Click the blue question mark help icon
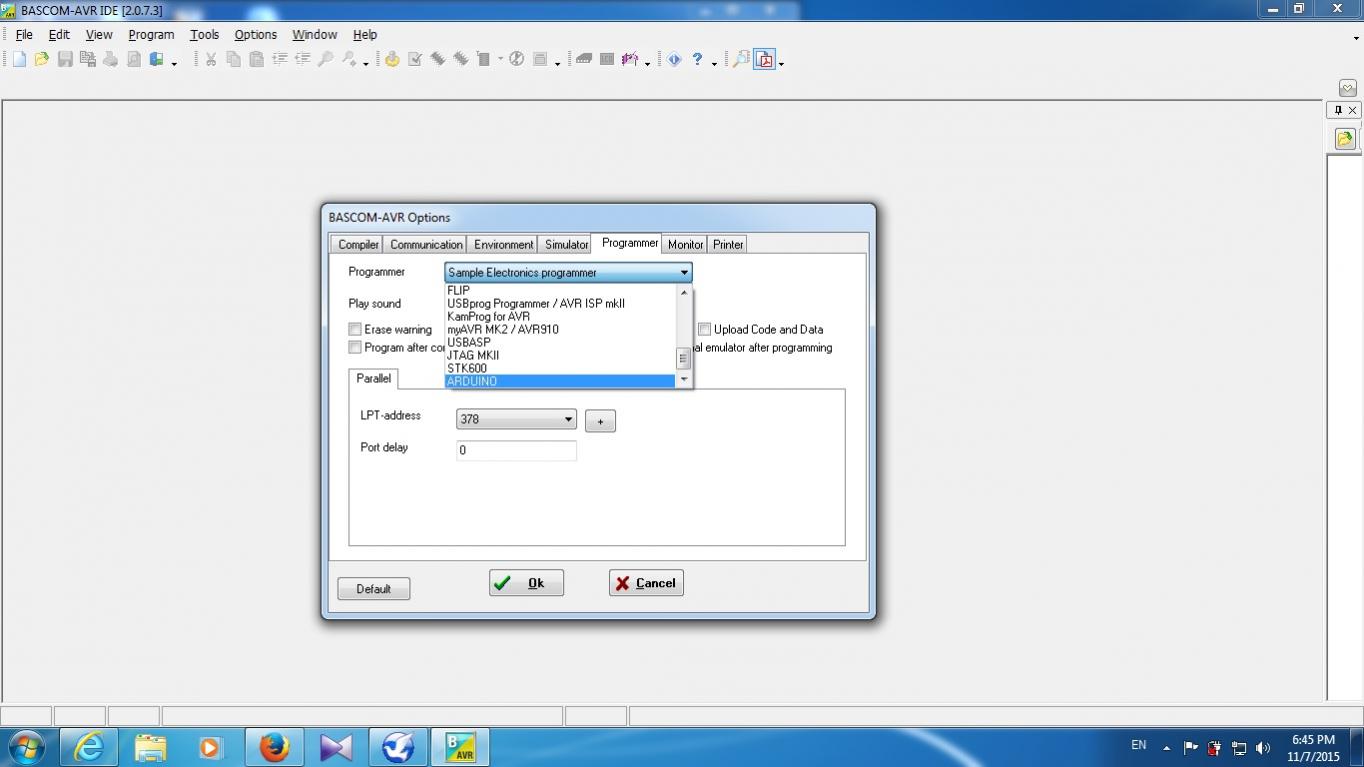The width and height of the screenshot is (1364, 767). pyautogui.click(x=697, y=60)
